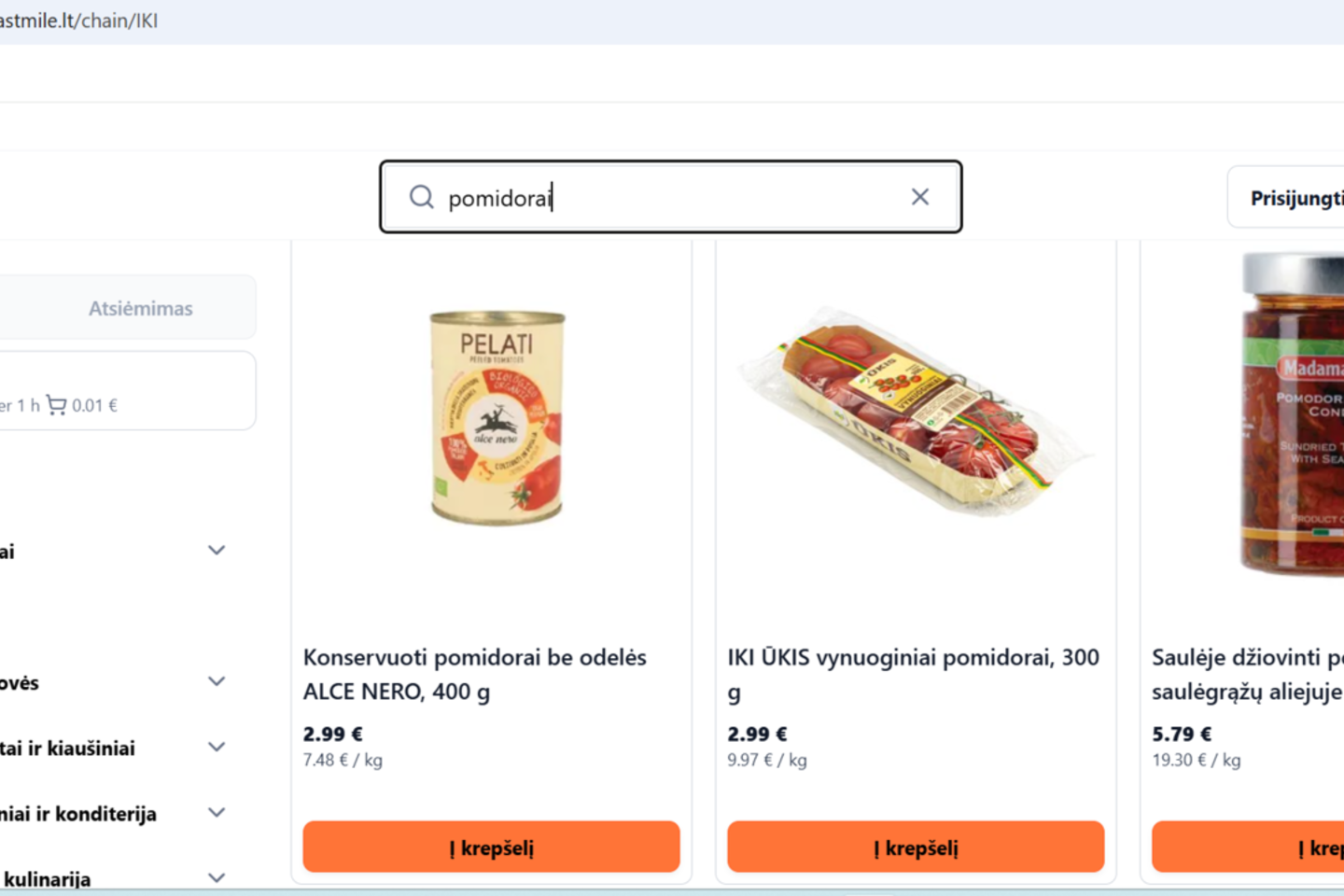1344x896 pixels.
Task: Add ALCE NERO tomatoes with Į krepšelį
Action: click(491, 847)
